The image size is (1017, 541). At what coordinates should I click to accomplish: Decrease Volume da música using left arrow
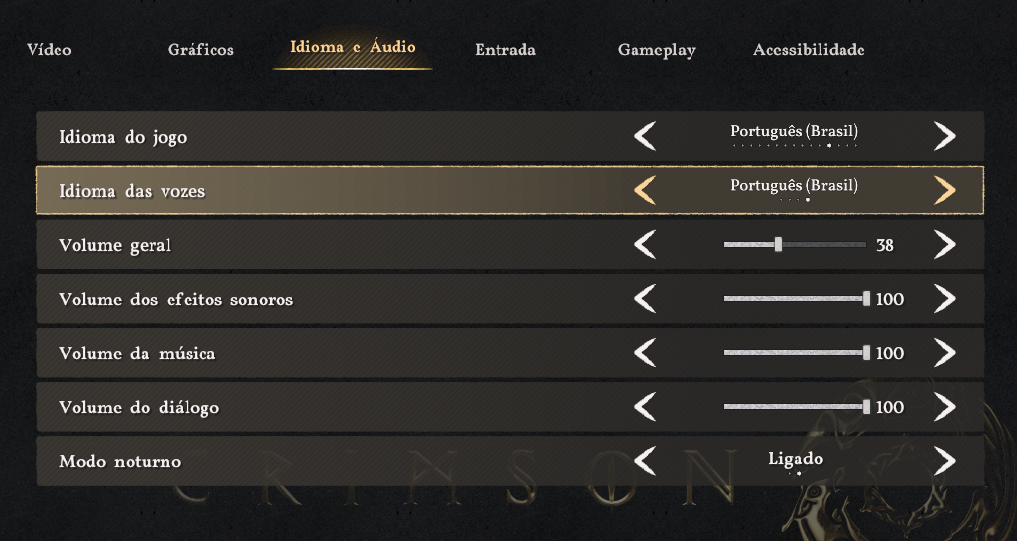(x=645, y=353)
